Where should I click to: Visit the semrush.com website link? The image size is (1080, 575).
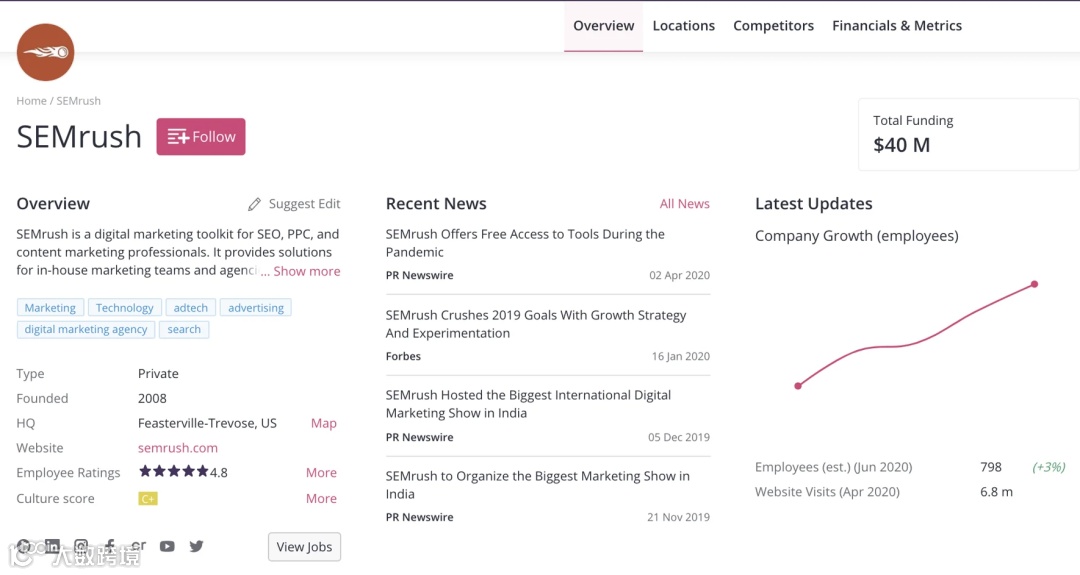178,448
